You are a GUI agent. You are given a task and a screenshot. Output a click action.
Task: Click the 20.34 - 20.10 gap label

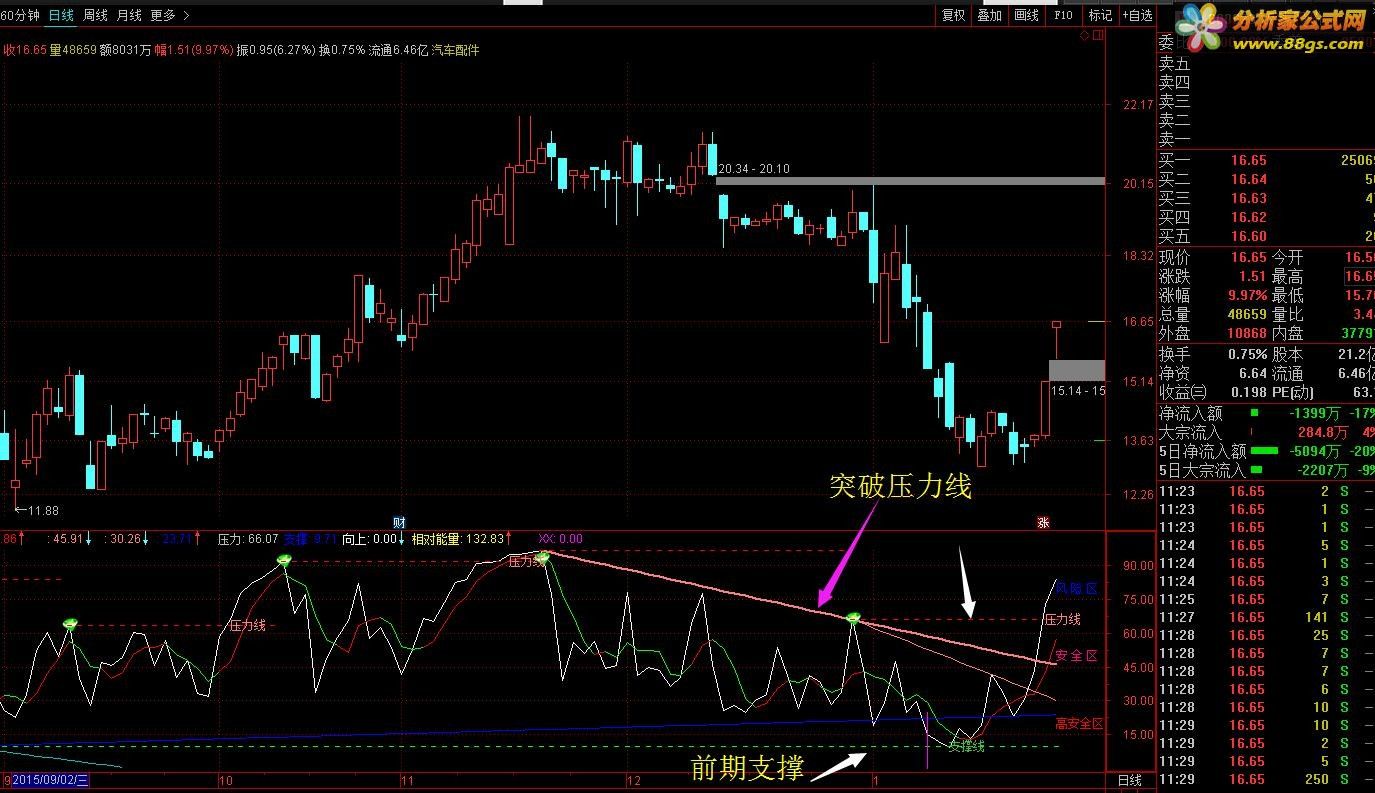click(x=754, y=169)
